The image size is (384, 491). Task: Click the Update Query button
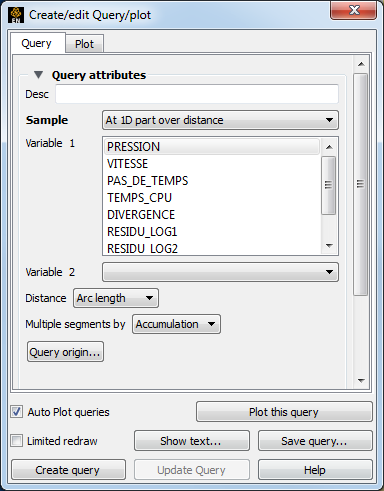(x=192, y=470)
